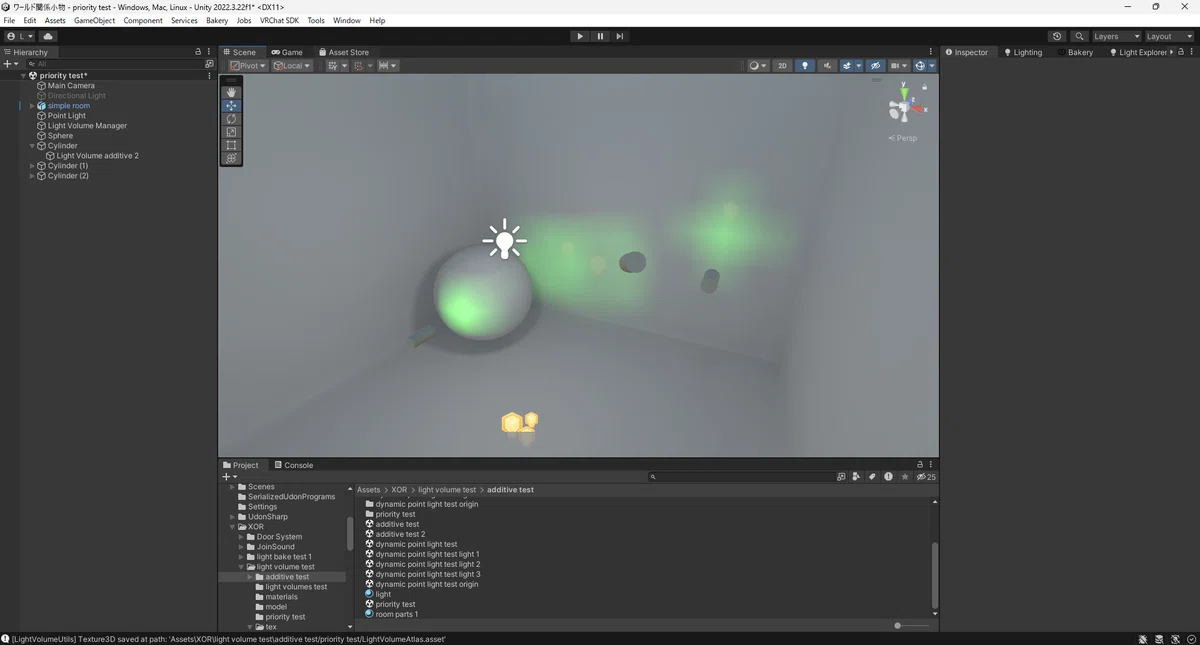Screen dimensions: 1200x645
Task: Select the Rotate tool
Action: click(231, 118)
